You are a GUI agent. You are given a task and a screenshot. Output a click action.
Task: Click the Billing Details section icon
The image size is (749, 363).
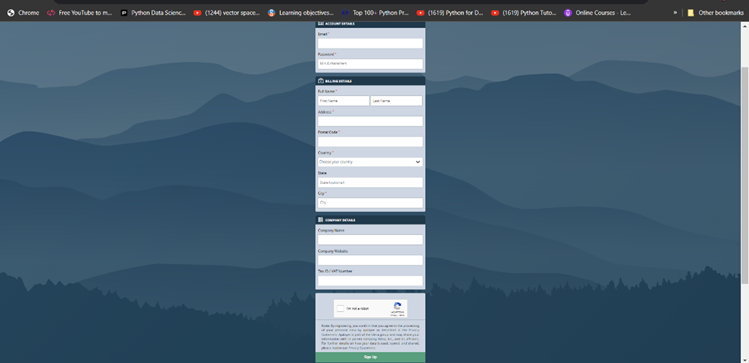tap(321, 81)
